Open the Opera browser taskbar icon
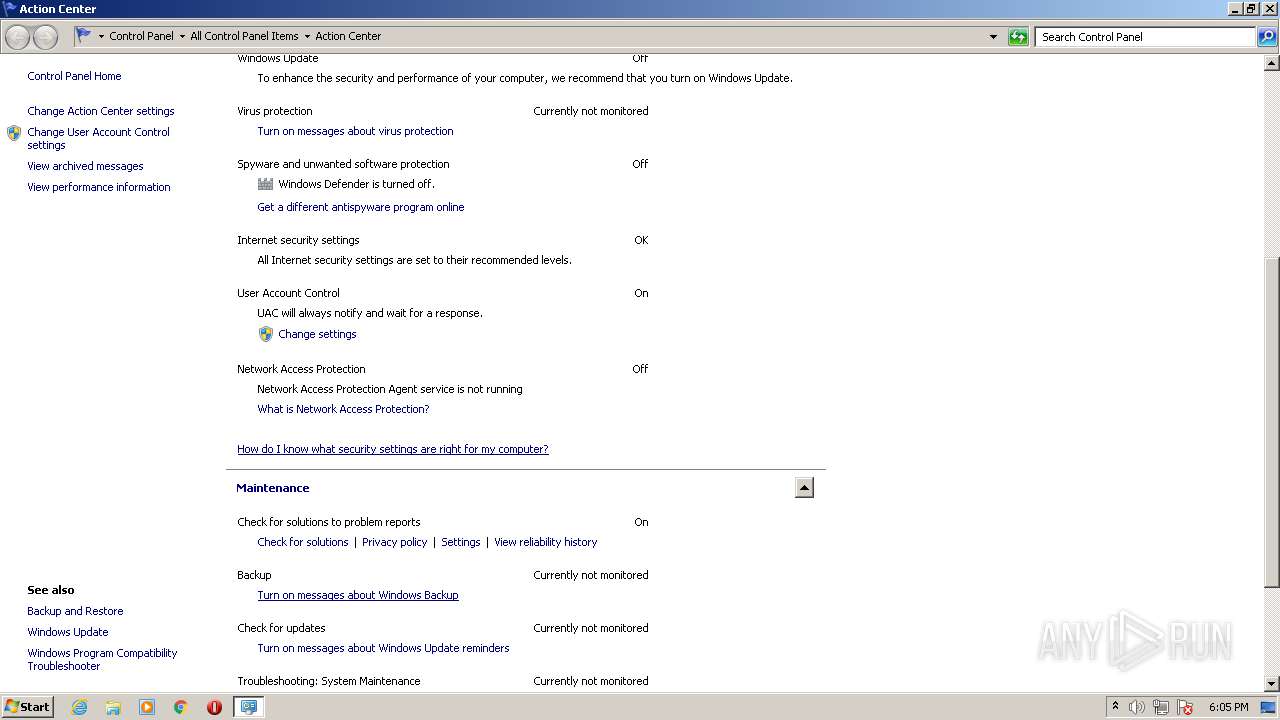 (x=214, y=707)
